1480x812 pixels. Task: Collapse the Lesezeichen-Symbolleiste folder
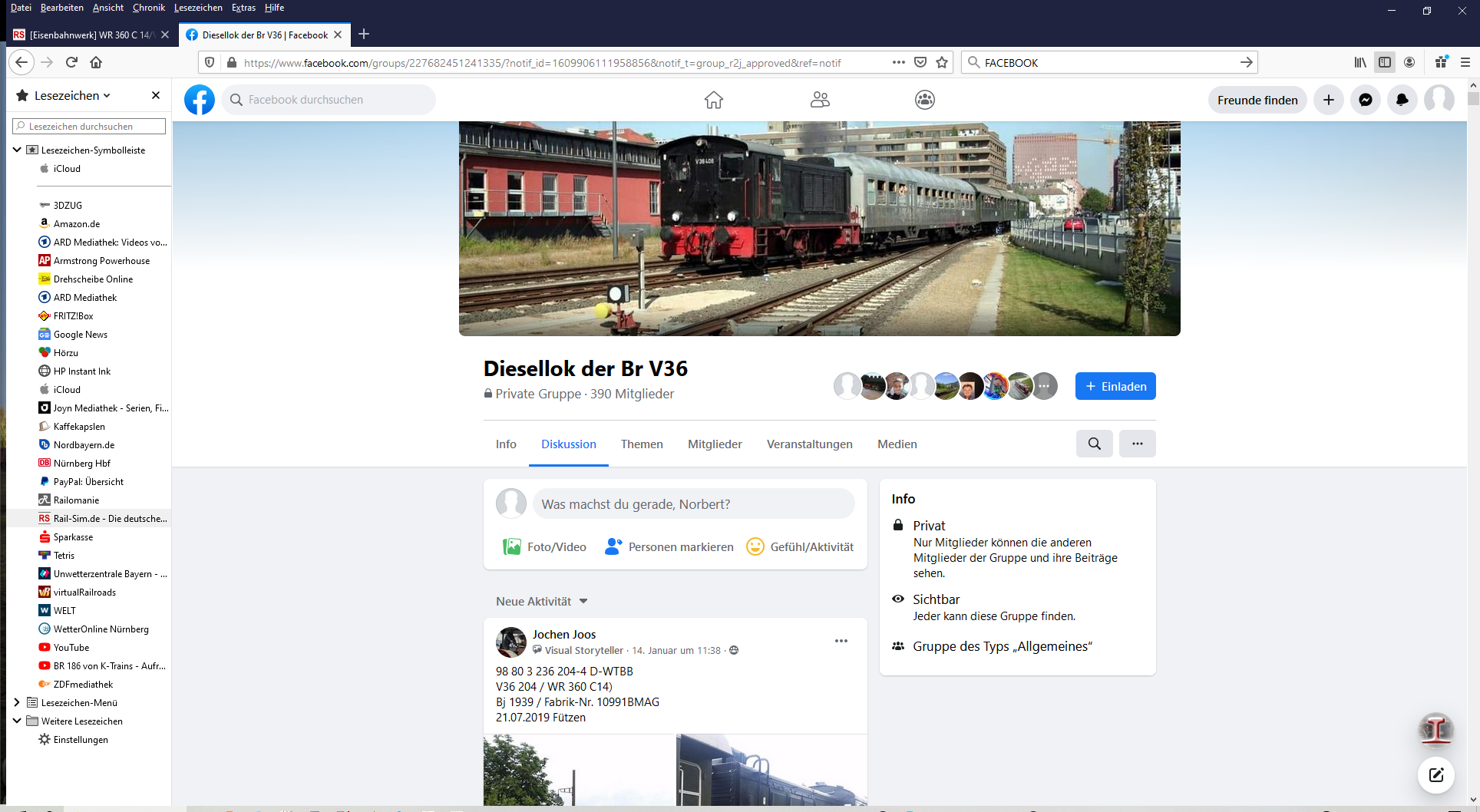click(x=17, y=150)
